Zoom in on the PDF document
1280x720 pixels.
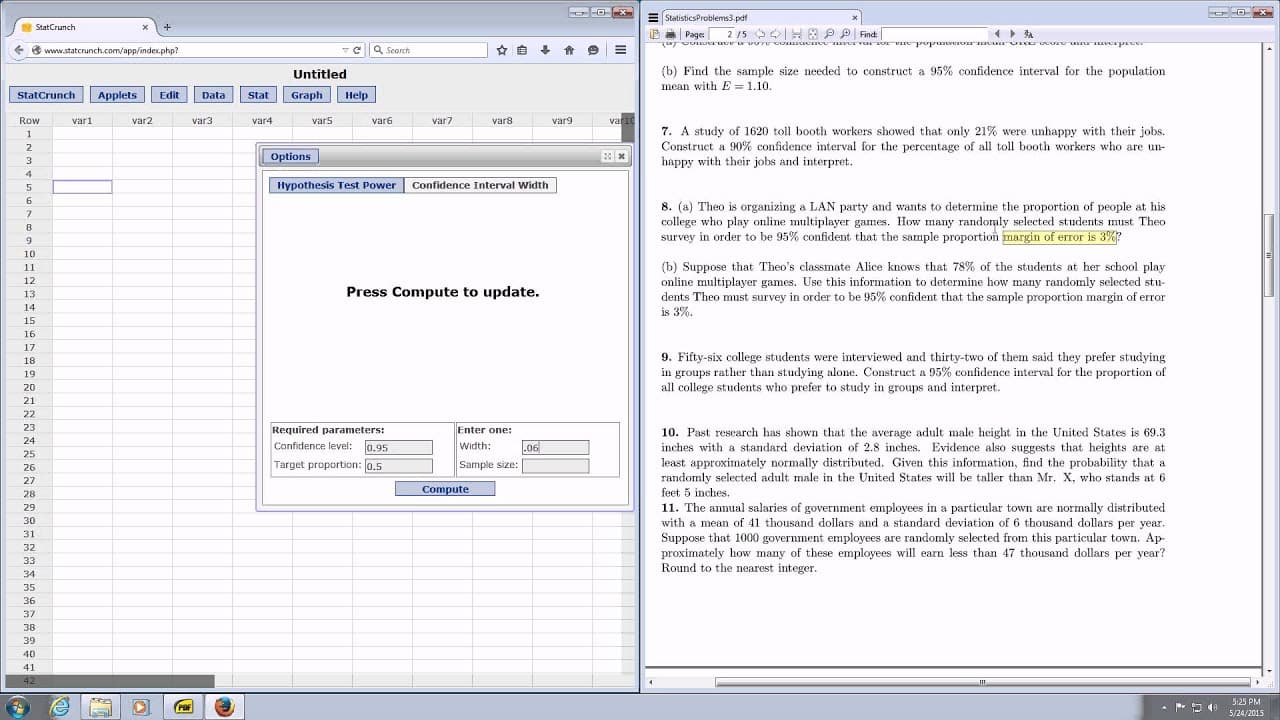[x=845, y=34]
